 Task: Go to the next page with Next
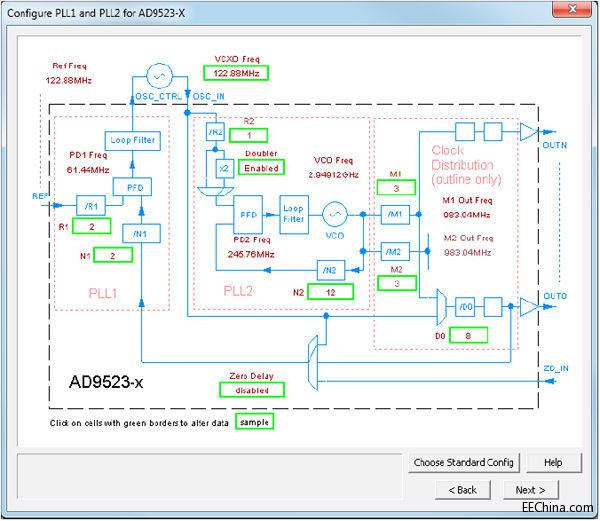[531, 490]
